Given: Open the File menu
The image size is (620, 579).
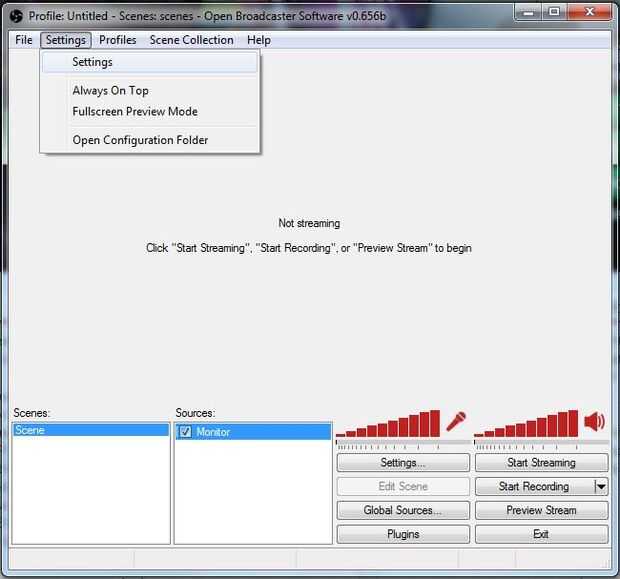Looking at the screenshot, I should coord(24,40).
